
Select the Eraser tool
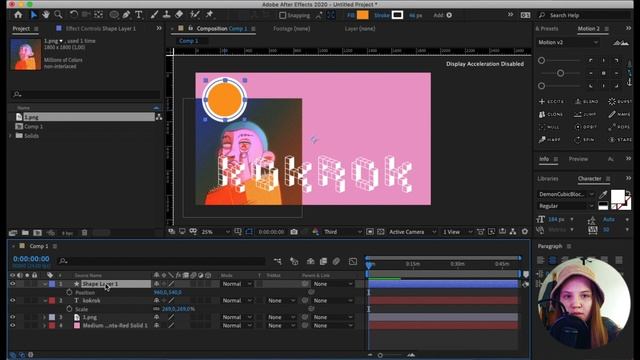tap(179, 15)
